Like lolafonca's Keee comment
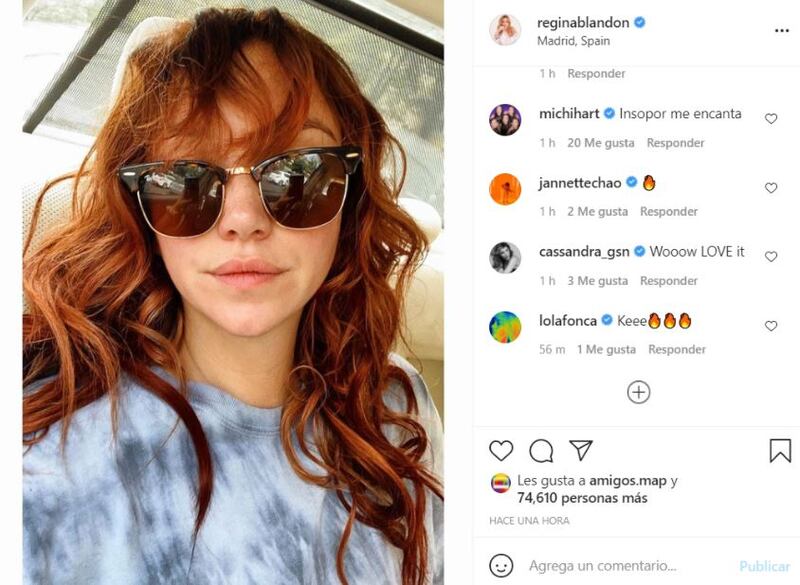The width and height of the screenshot is (800, 585). (771, 326)
